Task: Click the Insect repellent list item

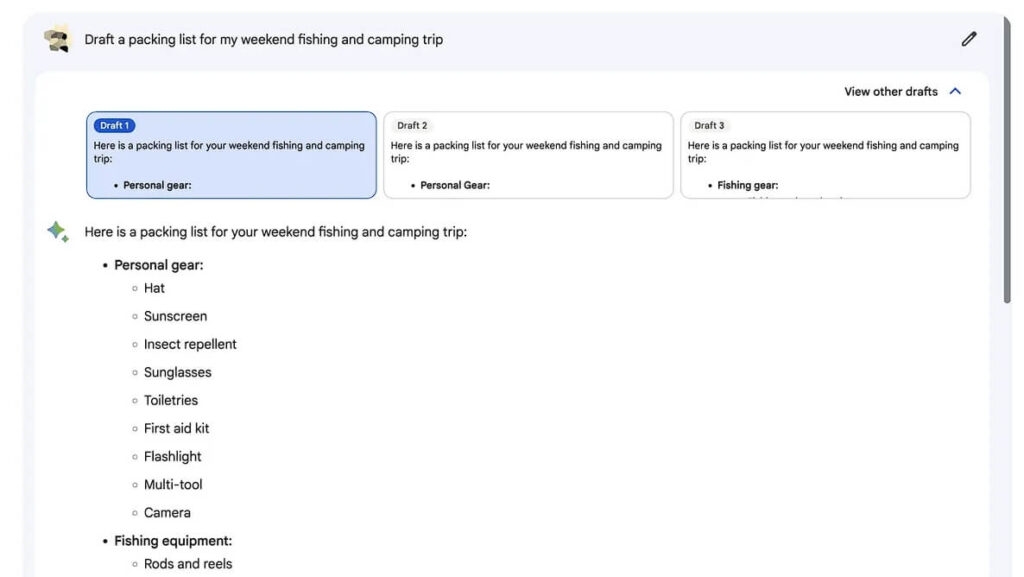Action: tap(190, 344)
